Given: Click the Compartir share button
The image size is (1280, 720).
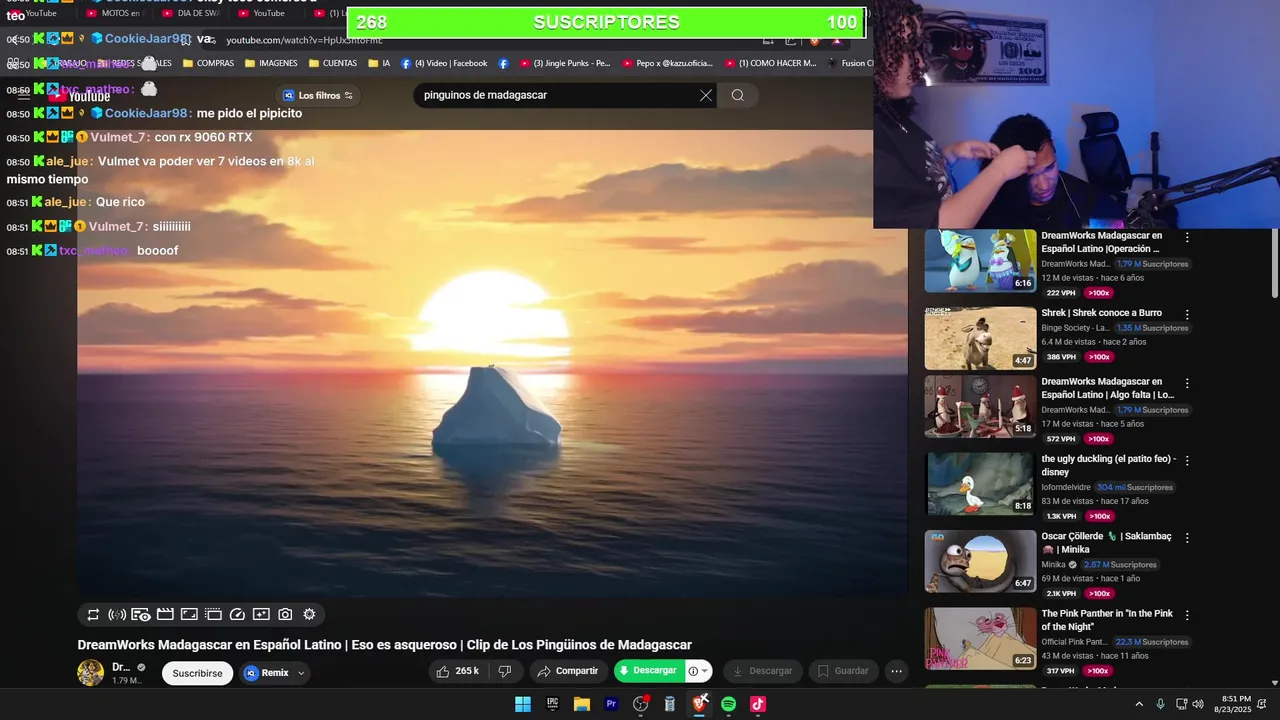Looking at the screenshot, I should pos(567,671).
